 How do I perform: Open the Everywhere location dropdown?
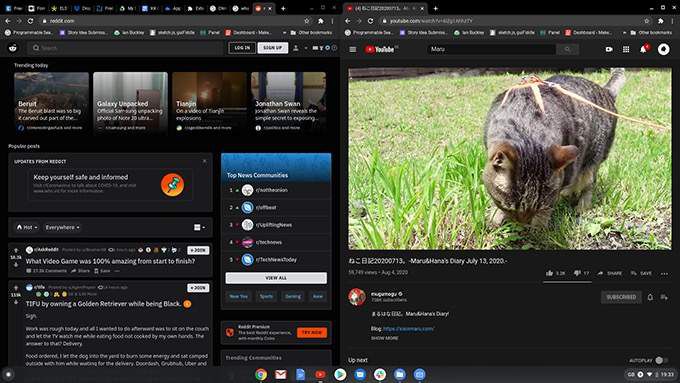point(62,227)
